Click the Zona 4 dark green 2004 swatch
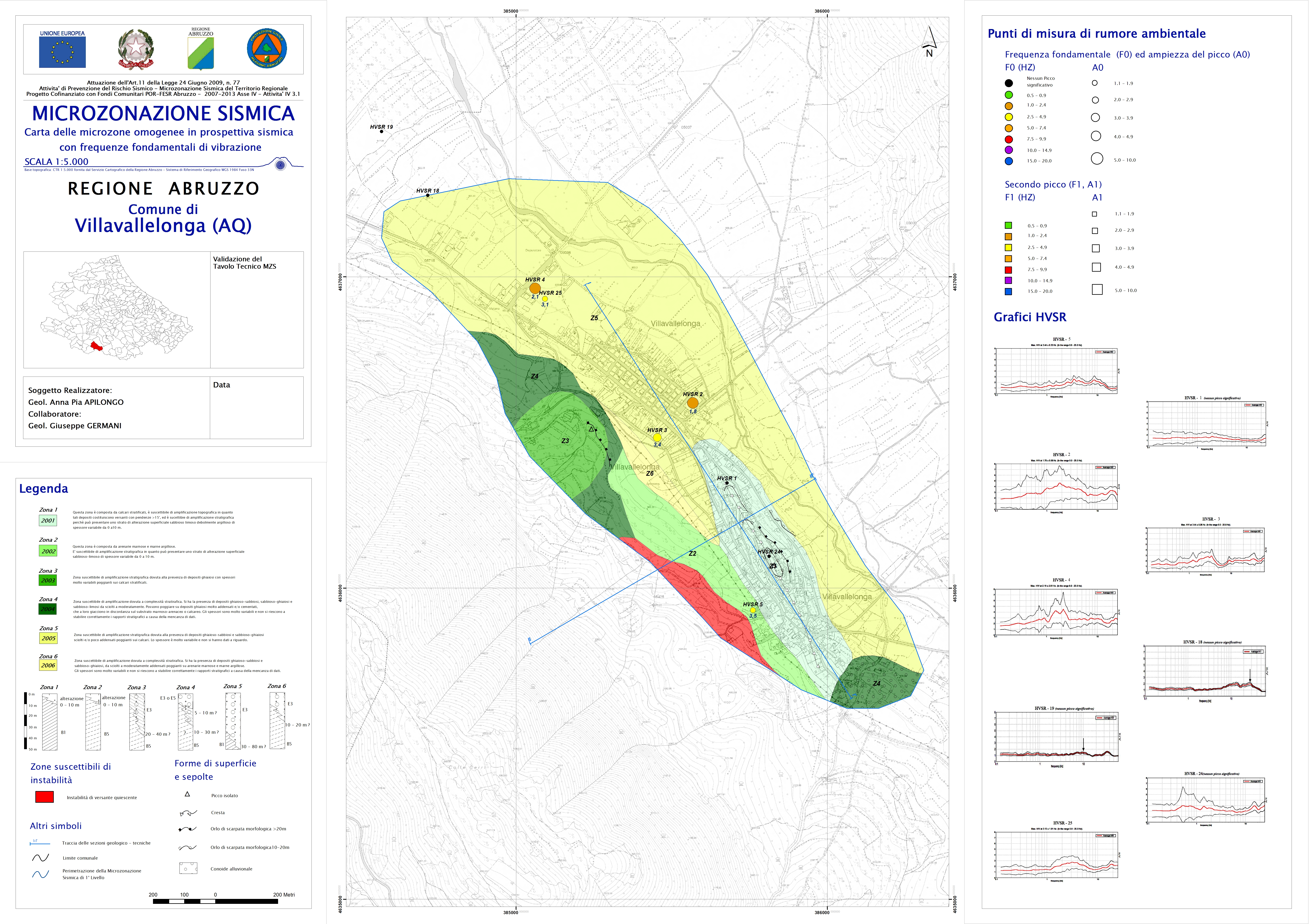1309x924 pixels. coord(48,609)
